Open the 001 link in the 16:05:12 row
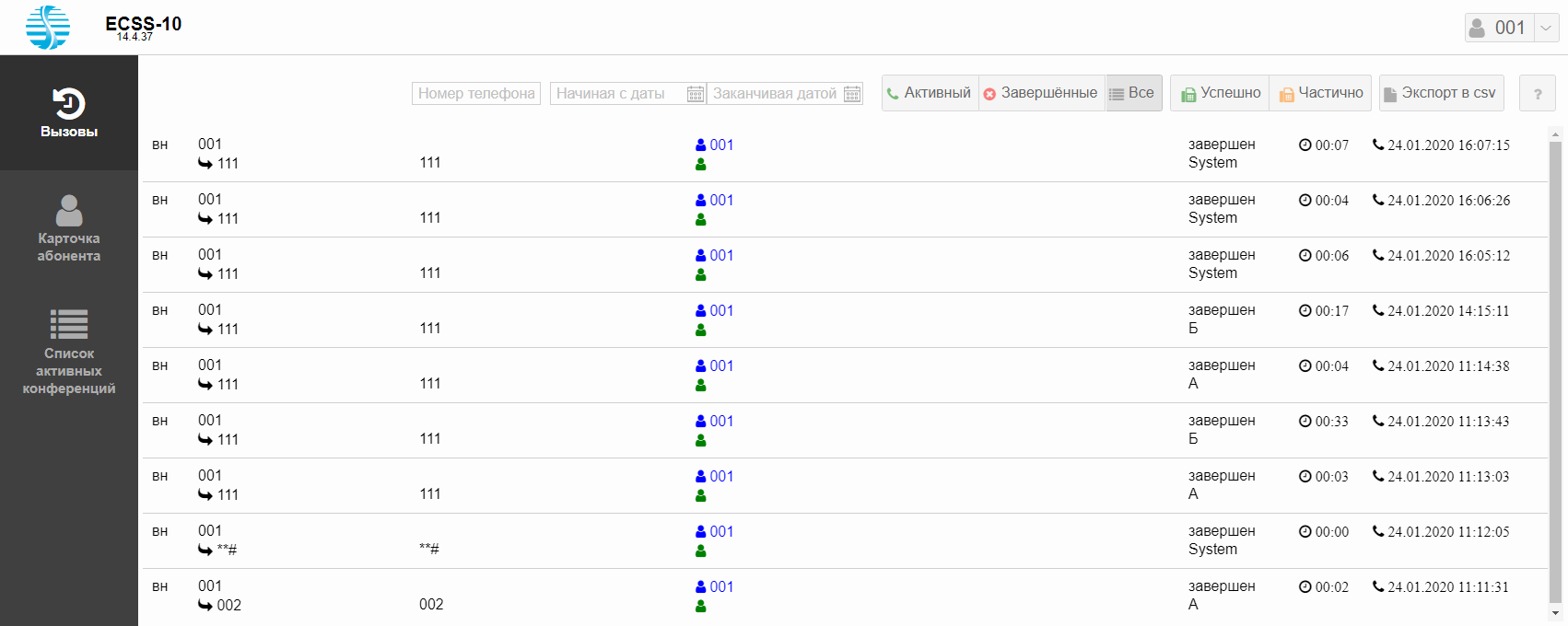Image resolution: width=1568 pixels, height=626 pixels. 721,255
